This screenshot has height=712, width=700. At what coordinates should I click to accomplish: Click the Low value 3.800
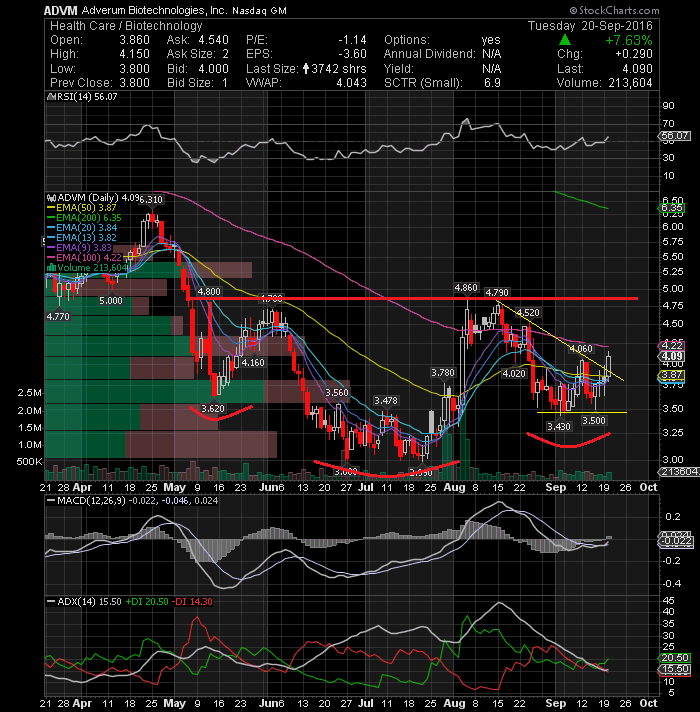pos(134,69)
